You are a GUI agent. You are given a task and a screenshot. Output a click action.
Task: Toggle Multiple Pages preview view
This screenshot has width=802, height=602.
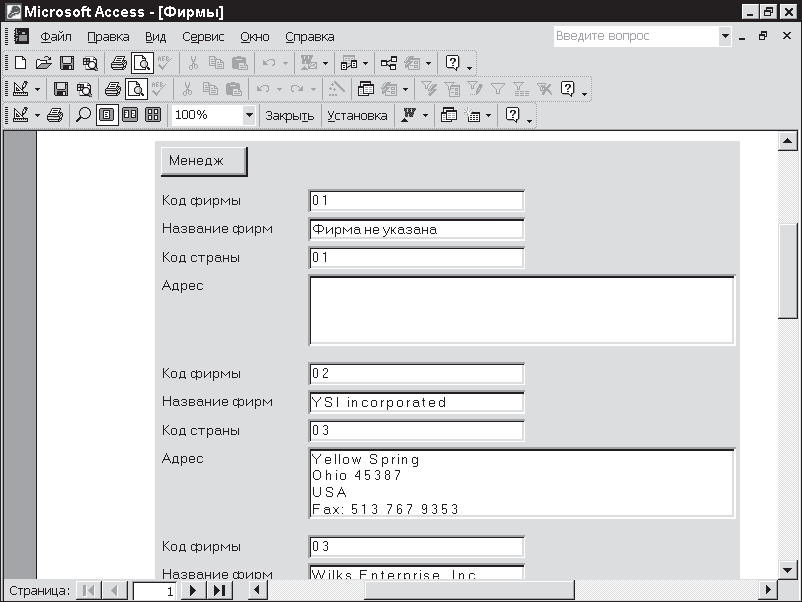(x=153, y=115)
